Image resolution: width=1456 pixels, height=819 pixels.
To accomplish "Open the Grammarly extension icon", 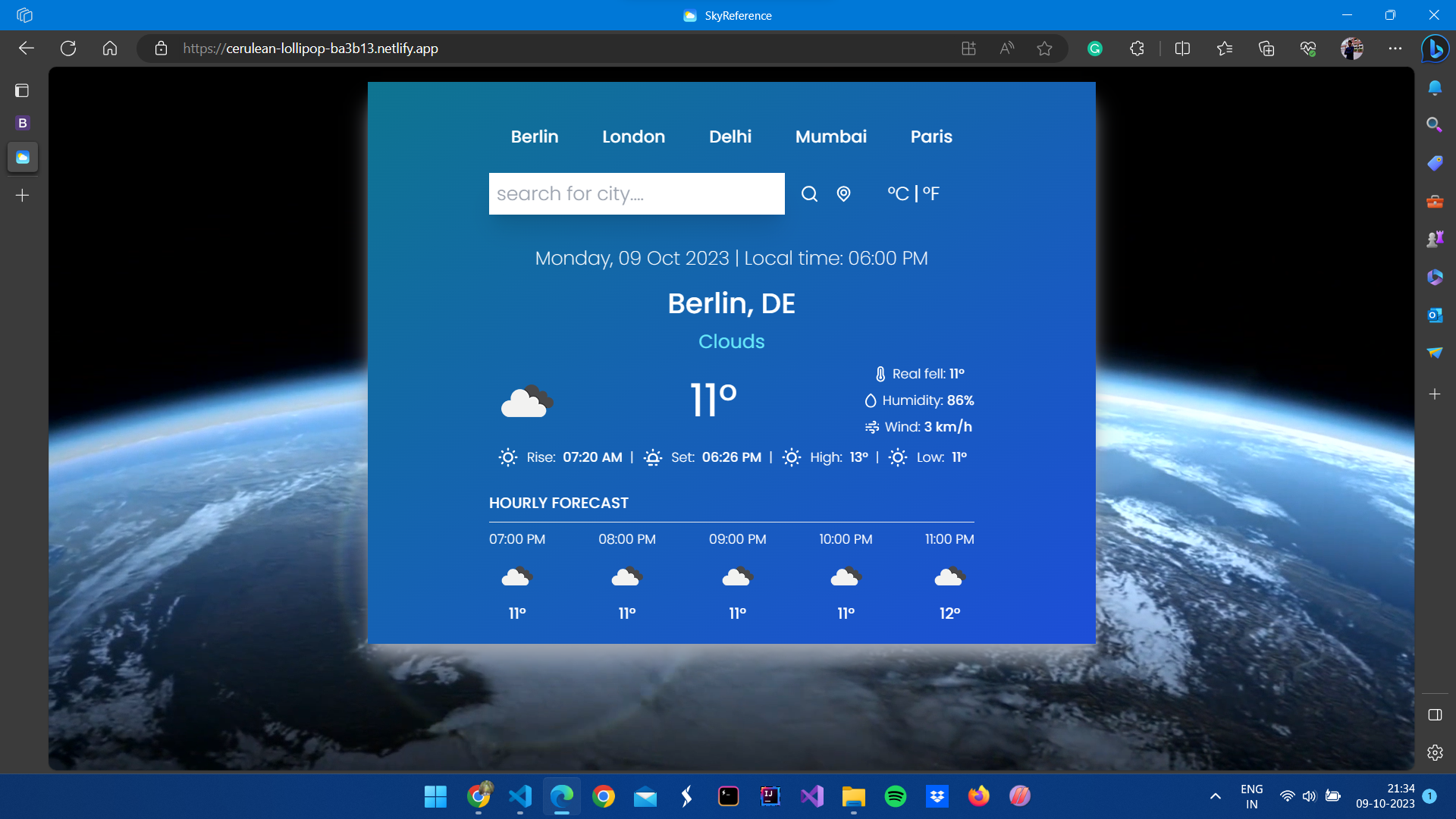I will tap(1094, 49).
